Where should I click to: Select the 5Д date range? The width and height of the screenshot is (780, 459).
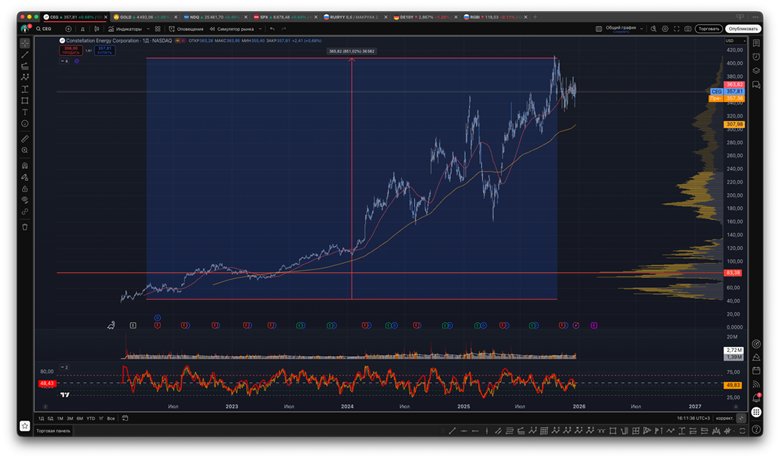[50, 418]
